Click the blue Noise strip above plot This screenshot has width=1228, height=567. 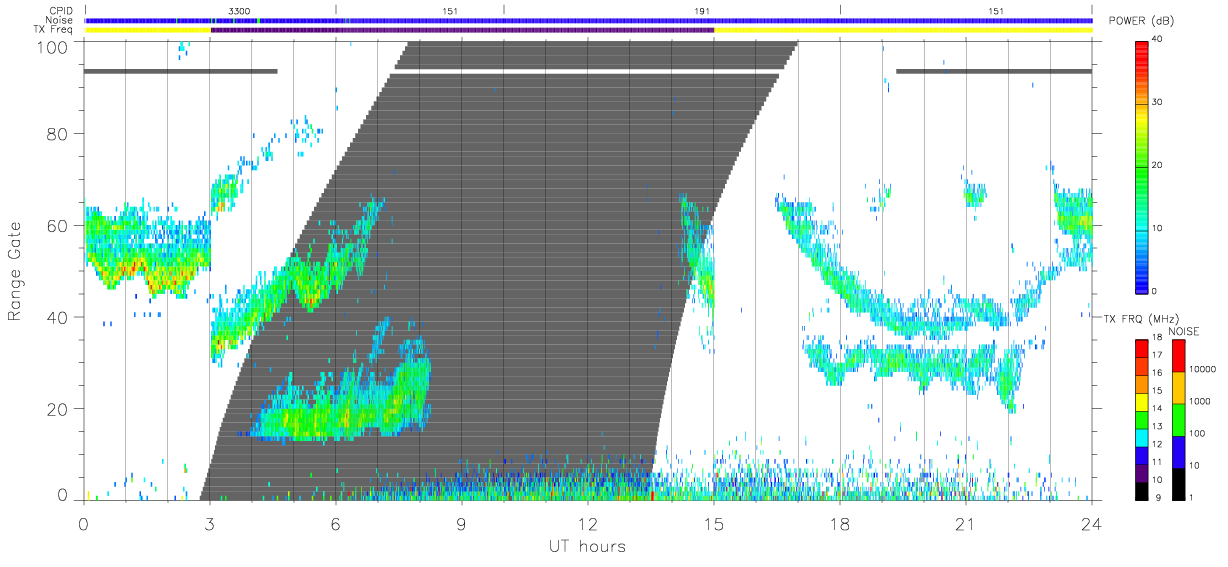coord(588,20)
